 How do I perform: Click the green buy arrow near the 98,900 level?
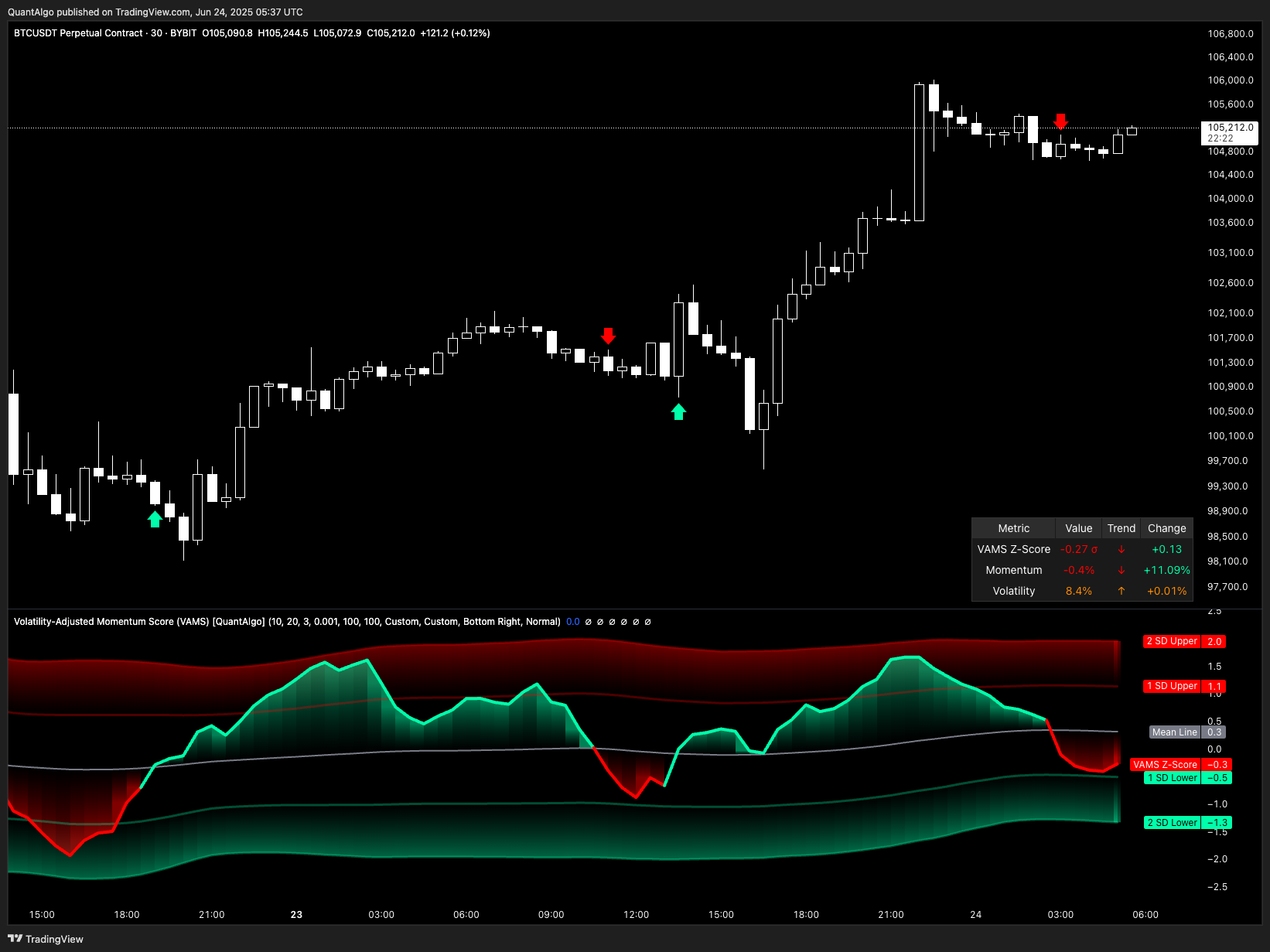pyautogui.click(x=155, y=519)
